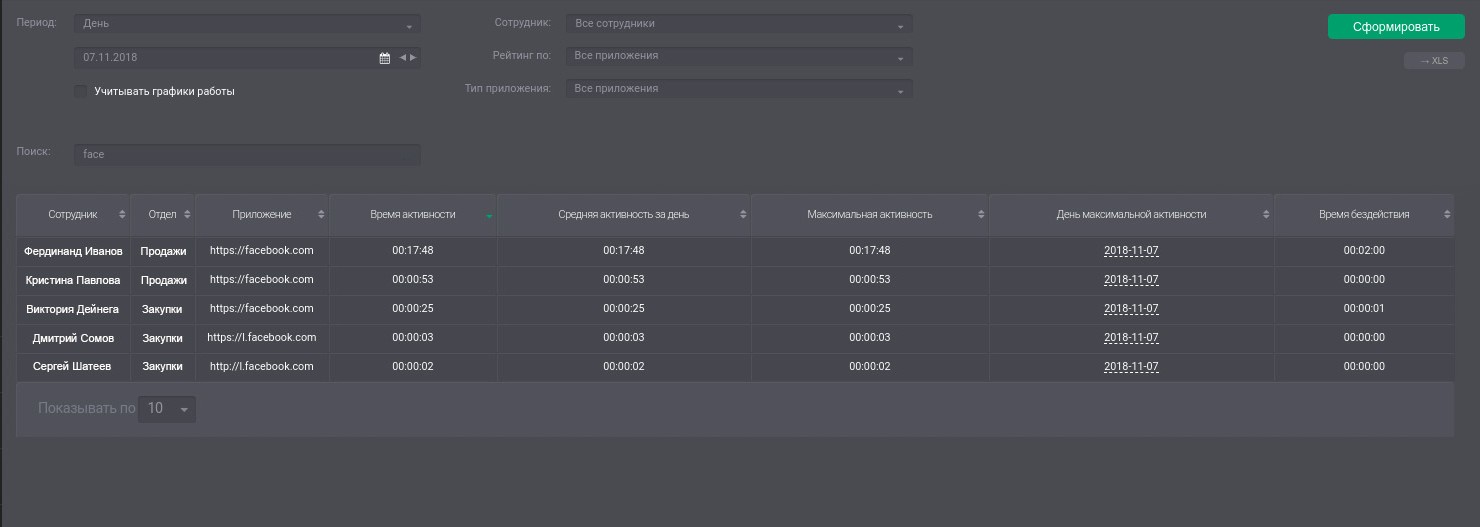Click the Сформировать button
This screenshot has width=1480, height=527.
(1396, 27)
